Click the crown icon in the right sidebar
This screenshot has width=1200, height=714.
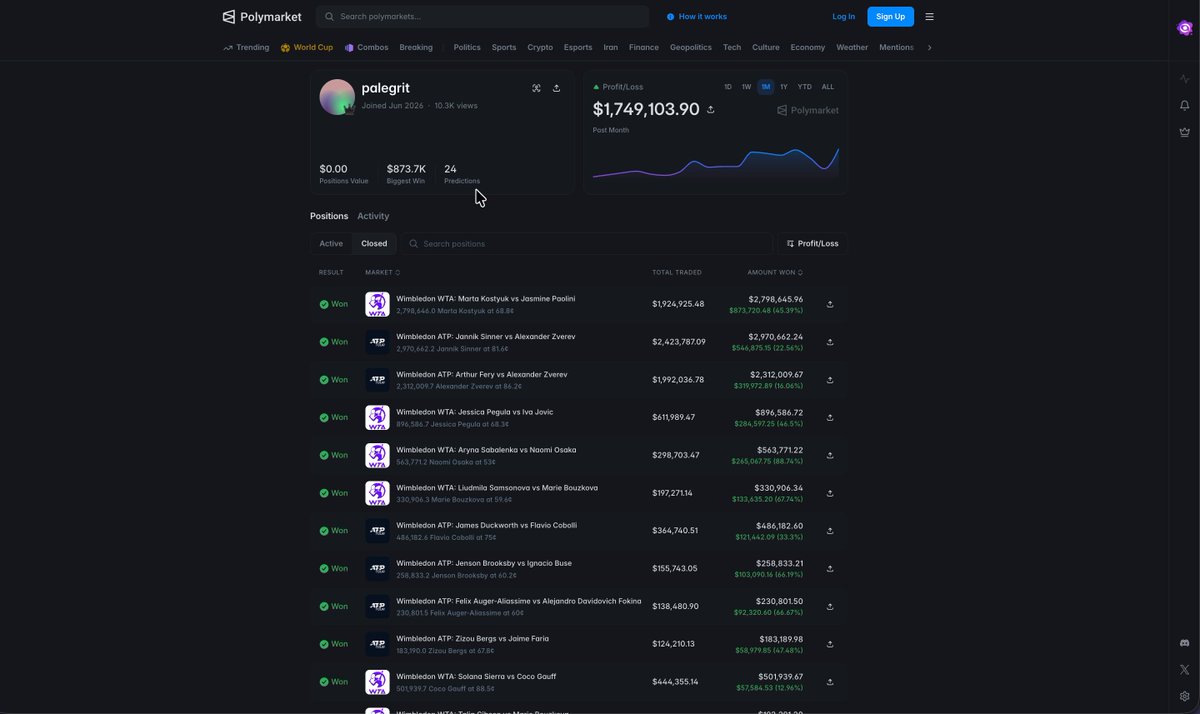pyautogui.click(x=1185, y=131)
